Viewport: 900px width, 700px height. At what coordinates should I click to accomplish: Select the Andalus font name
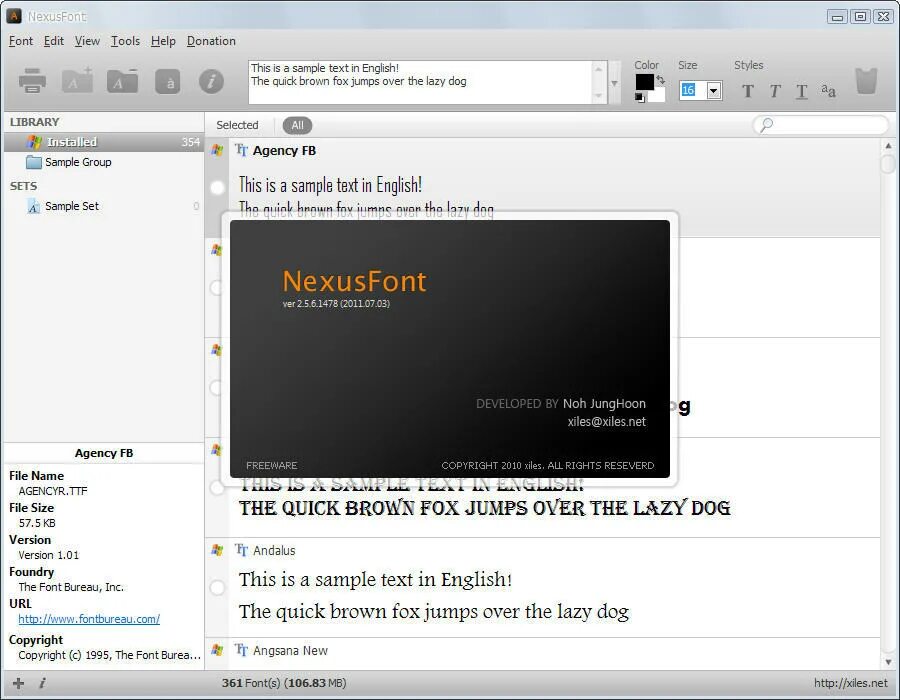click(x=274, y=550)
